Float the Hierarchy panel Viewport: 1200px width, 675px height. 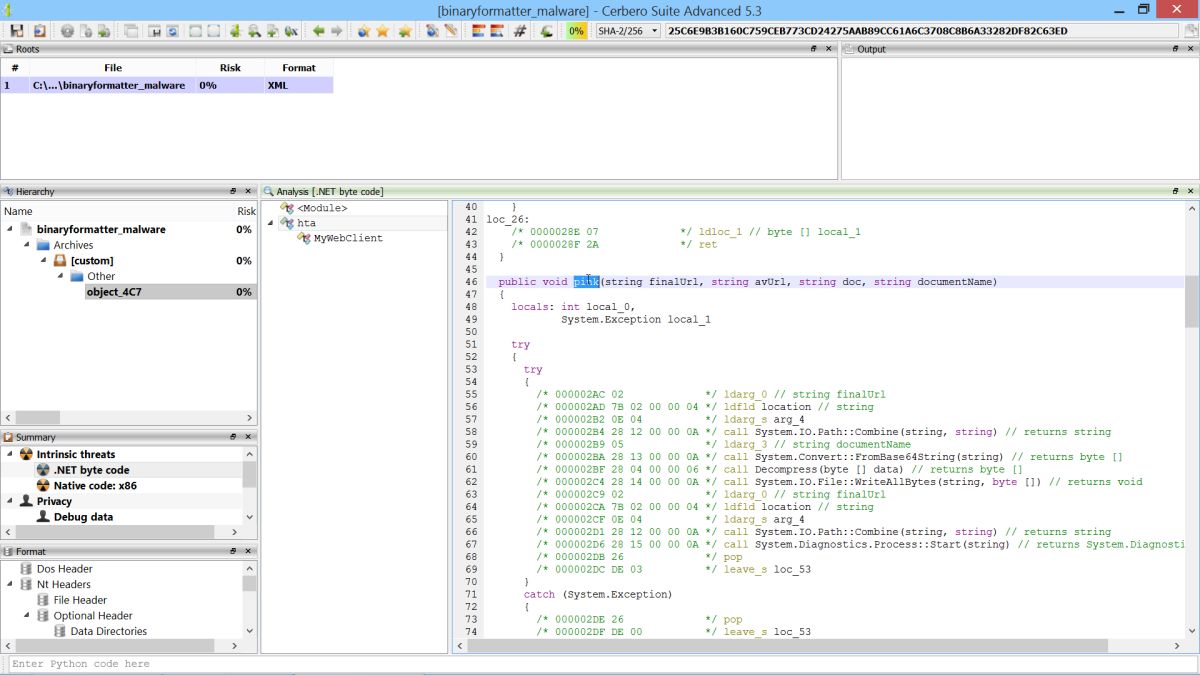click(x=233, y=191)
